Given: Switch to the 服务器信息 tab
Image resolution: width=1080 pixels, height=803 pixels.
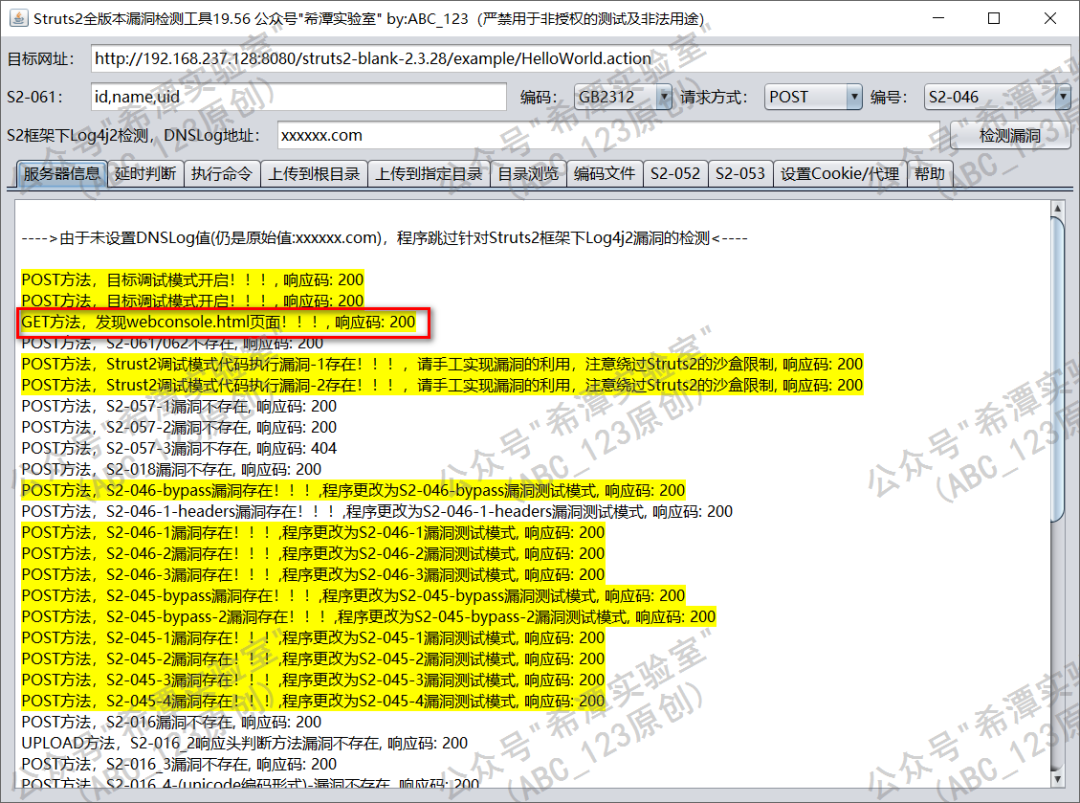Looking at the screenshot, I should coord(61,174).
